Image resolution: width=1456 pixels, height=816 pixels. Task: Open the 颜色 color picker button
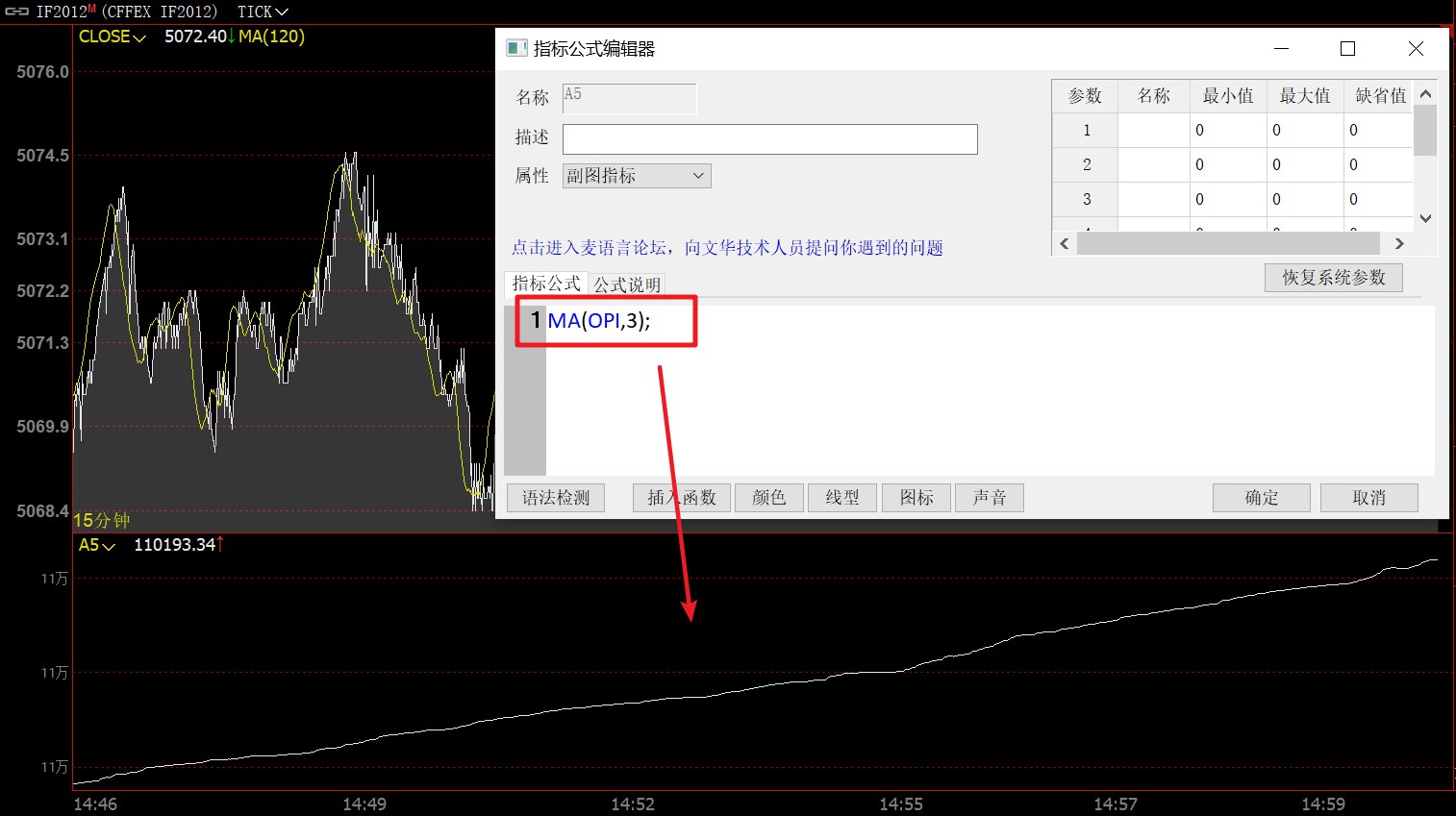pos(768,498)
